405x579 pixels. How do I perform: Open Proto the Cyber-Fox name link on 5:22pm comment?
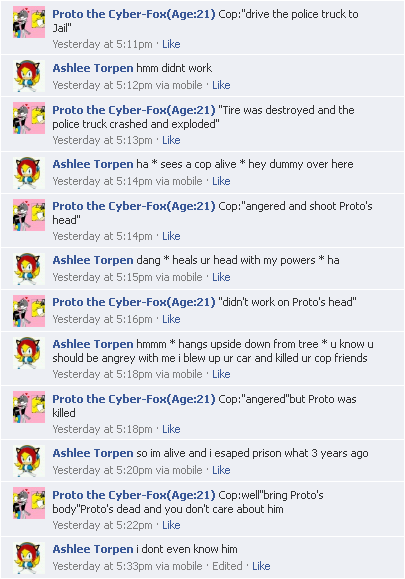click(x=134, y=495)
